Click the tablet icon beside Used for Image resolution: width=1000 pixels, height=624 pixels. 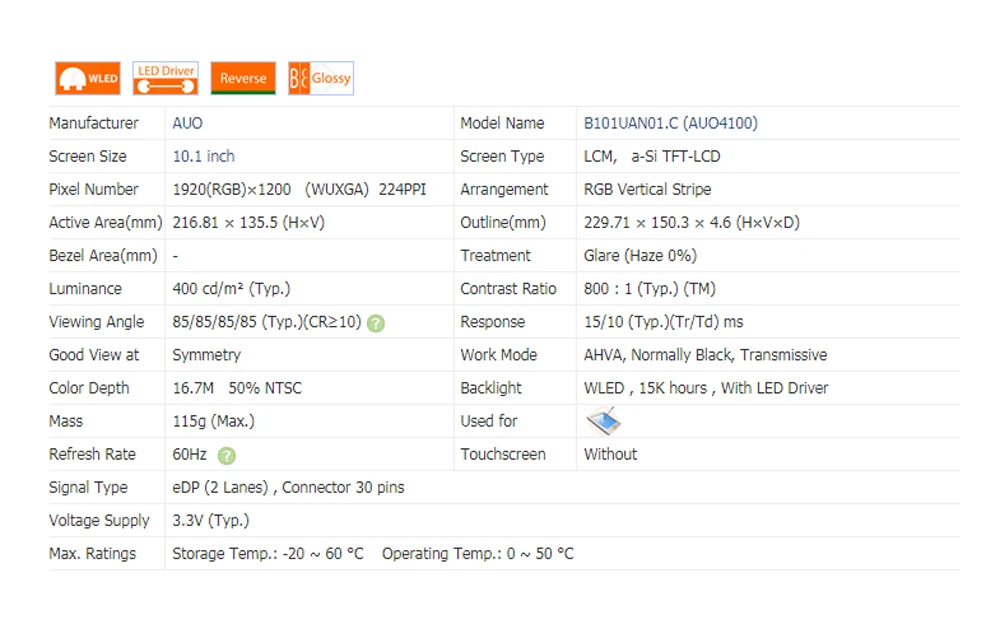603,421
